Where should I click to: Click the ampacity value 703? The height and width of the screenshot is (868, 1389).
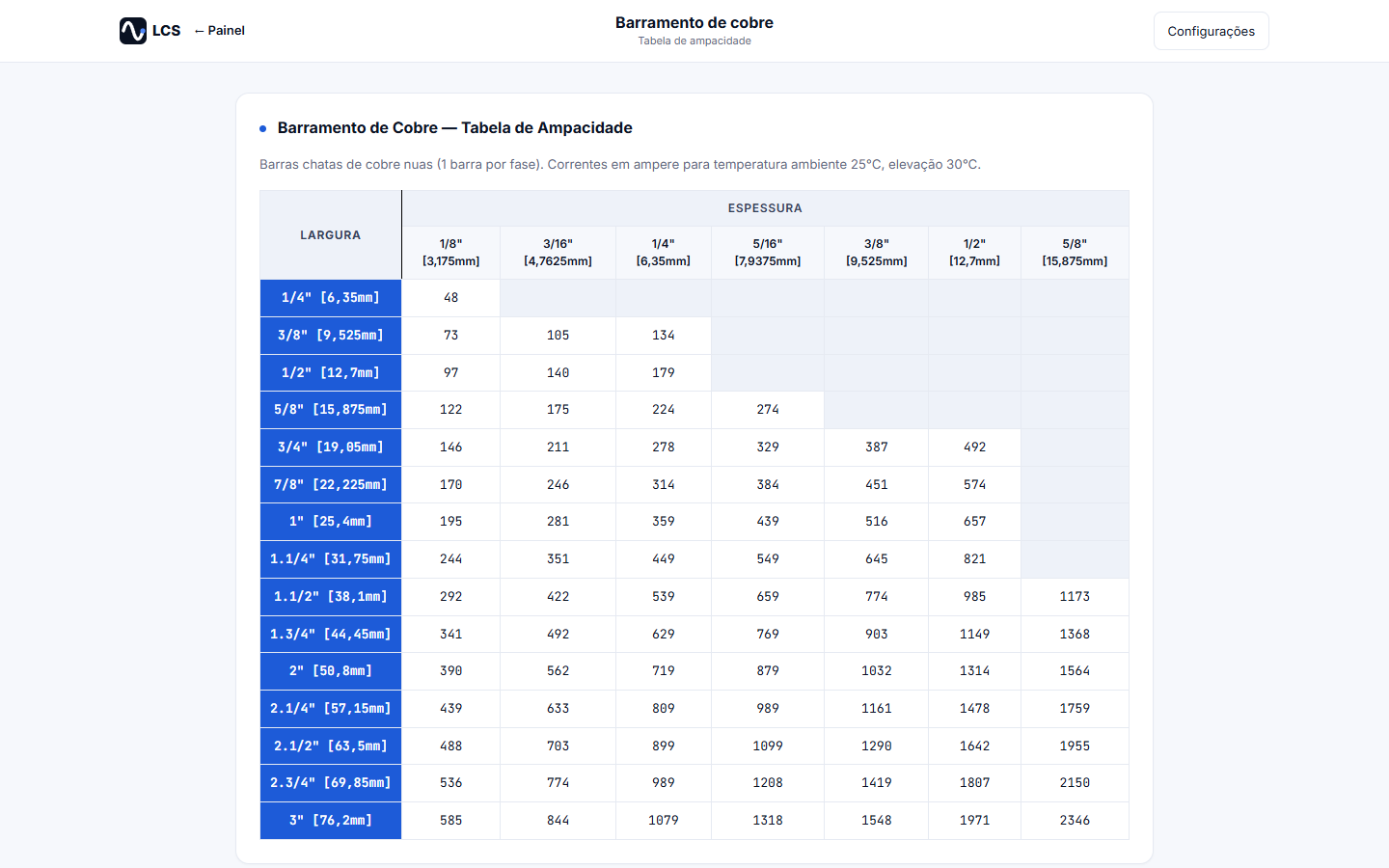point(558,746)
